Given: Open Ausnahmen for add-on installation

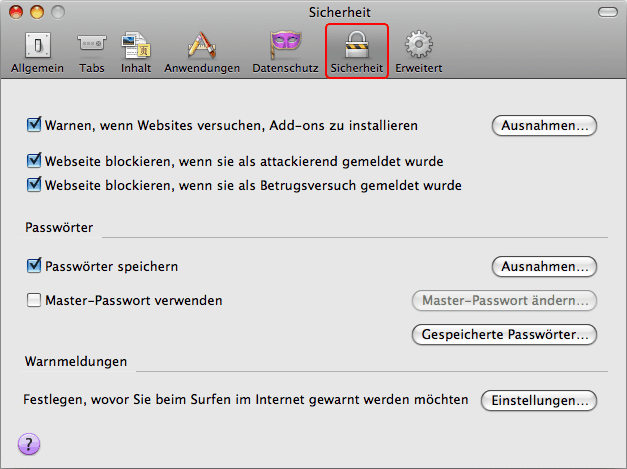Looking at the screenshot, I should 544,126.
